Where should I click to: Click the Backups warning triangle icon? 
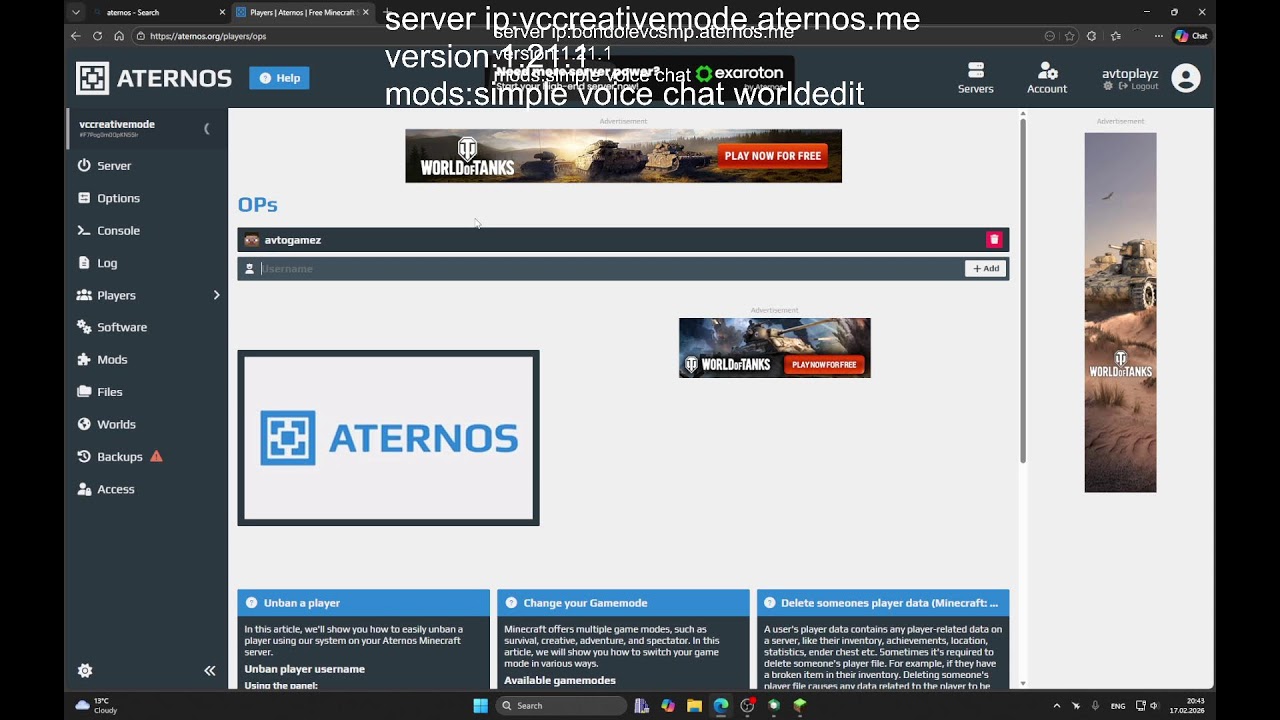click(156, 456)
